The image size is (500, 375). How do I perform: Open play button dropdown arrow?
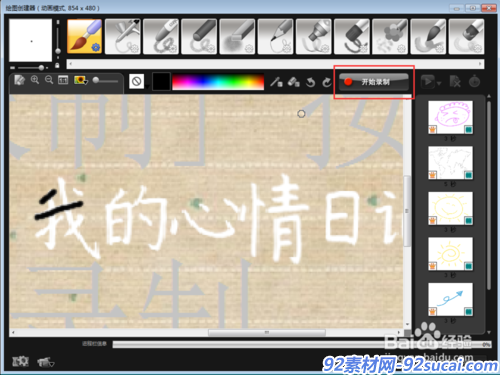(439, 83)
